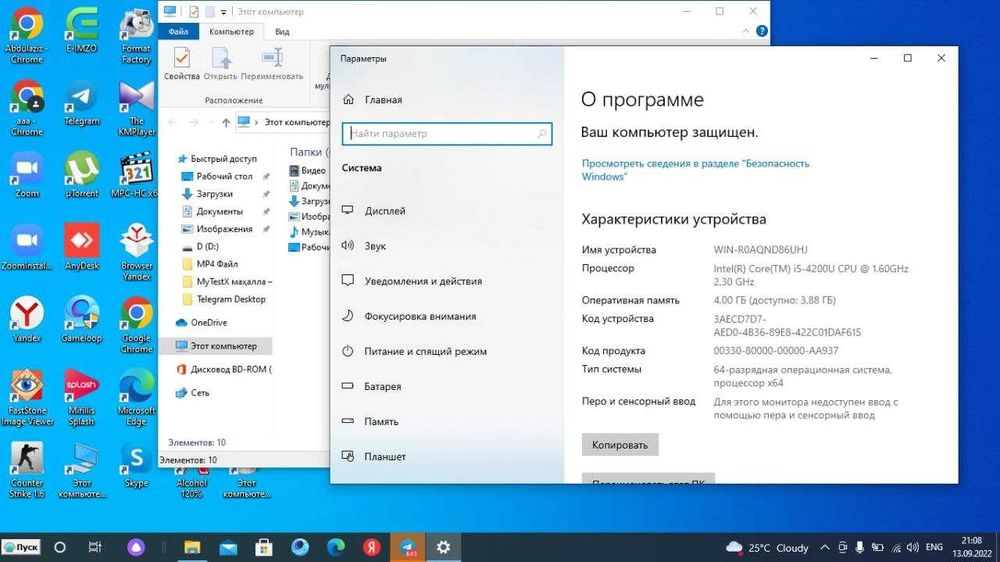Select Дисковод BD-ROM in tree
Screen dimensions: 1000x562
click(223, 369)
